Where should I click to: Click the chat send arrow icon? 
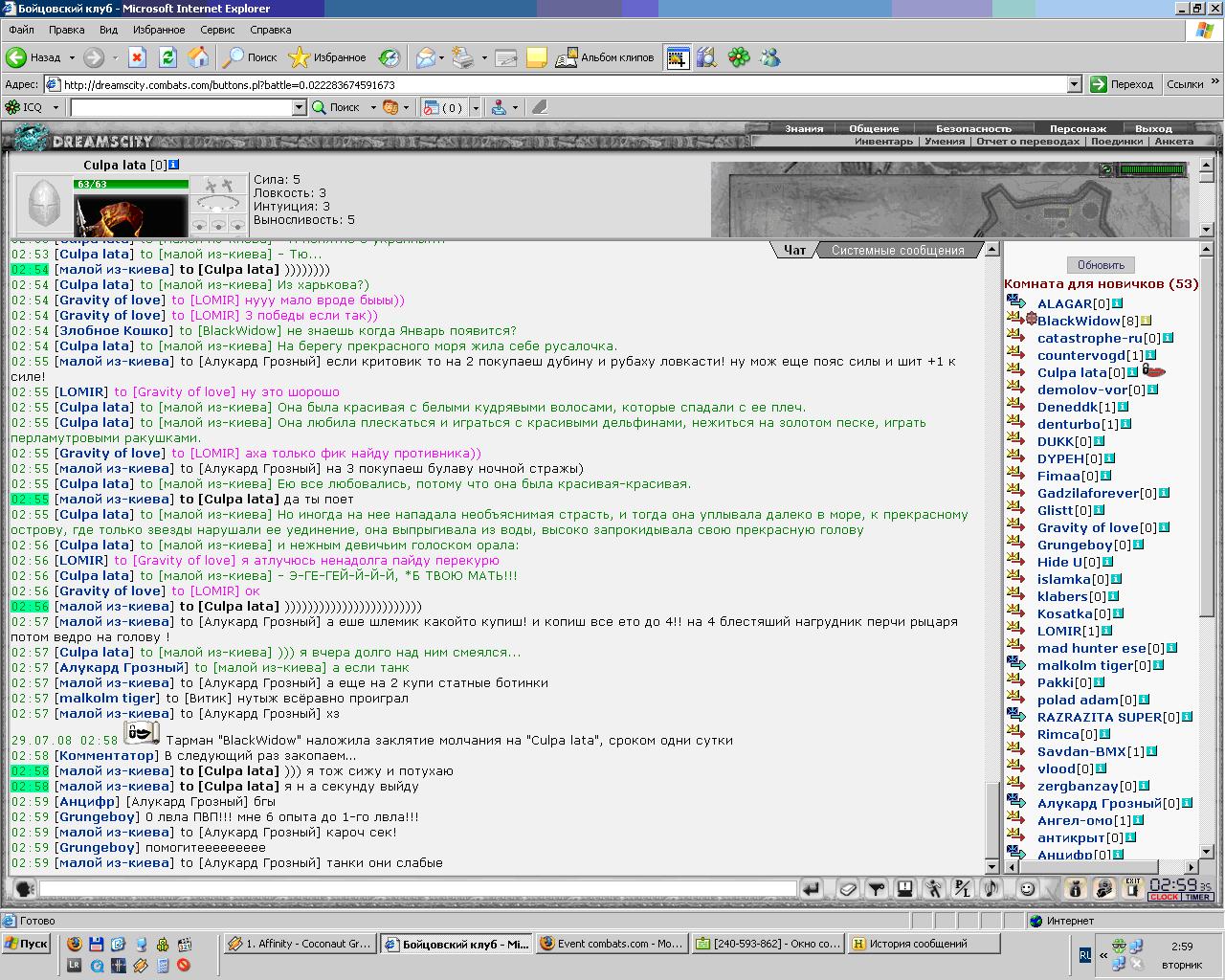click(811, 889)
